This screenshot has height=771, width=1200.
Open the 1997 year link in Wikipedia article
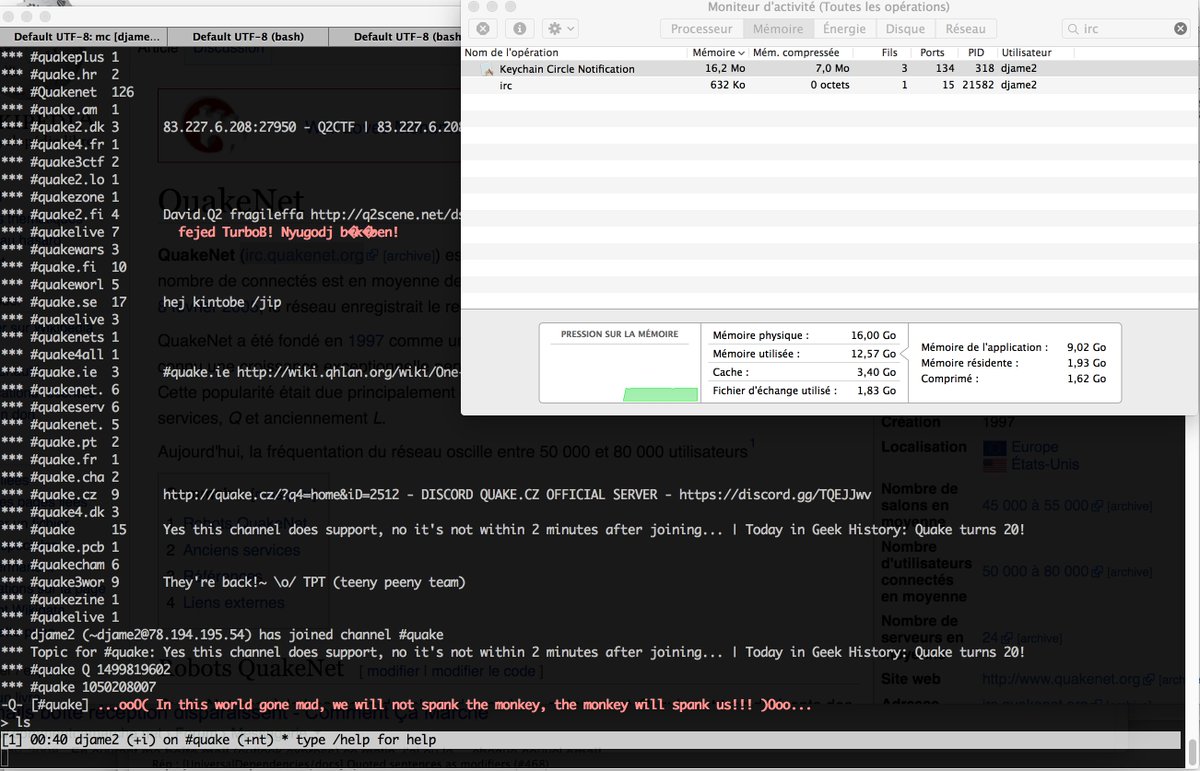click(365, 343)
